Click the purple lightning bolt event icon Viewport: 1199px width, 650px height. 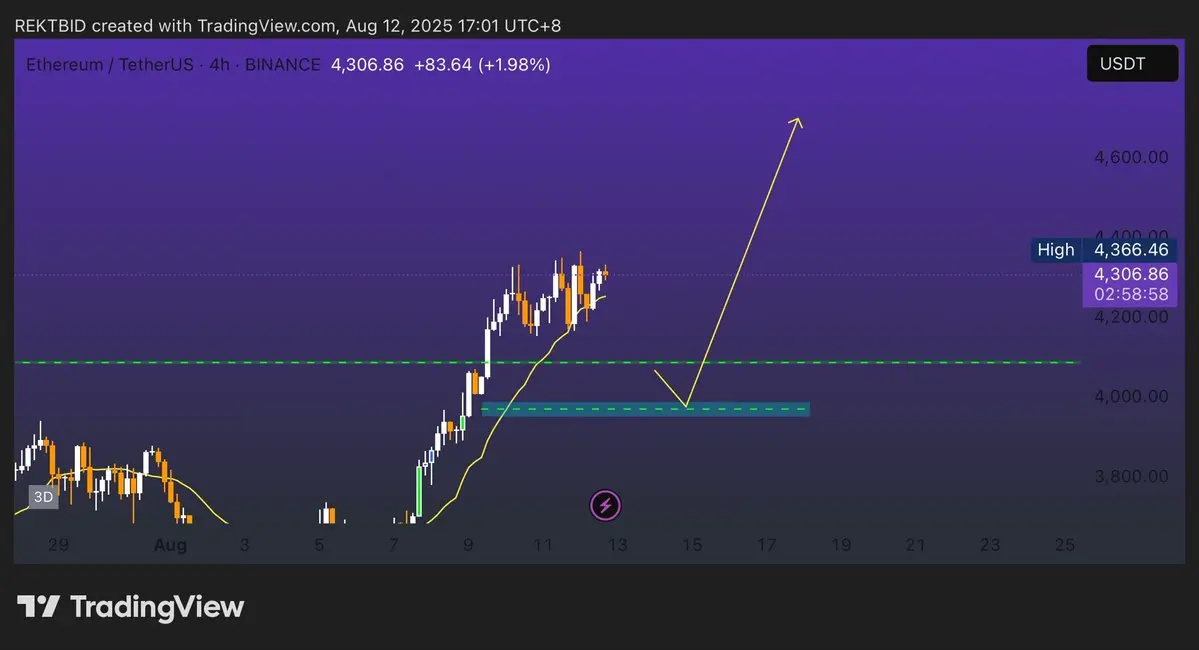click(x=605, y=505)
